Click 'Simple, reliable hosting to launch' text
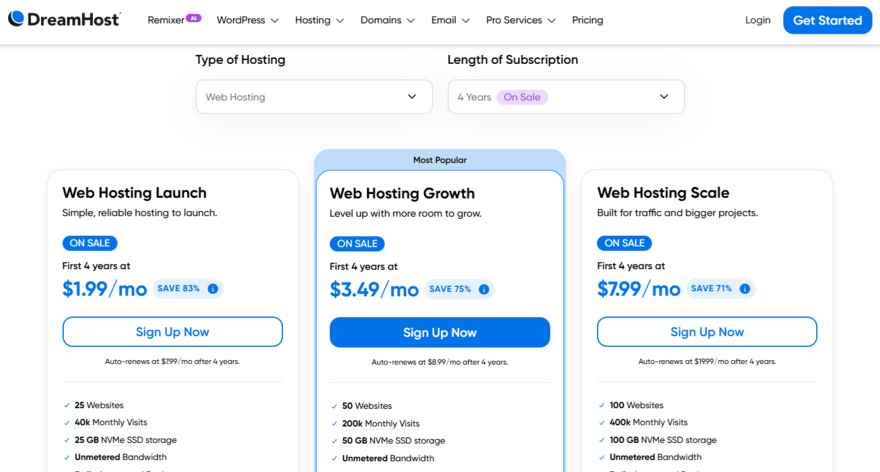Viewport: 880px width, 472px height. click(139, 213)
